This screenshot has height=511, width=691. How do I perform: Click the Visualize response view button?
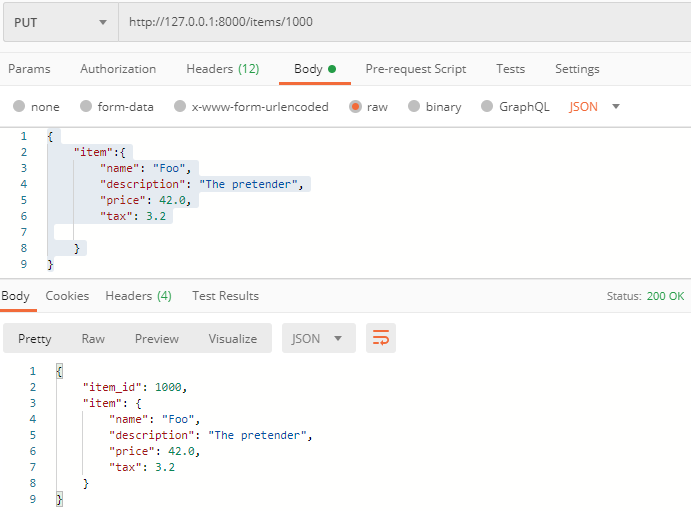(232, 339)
